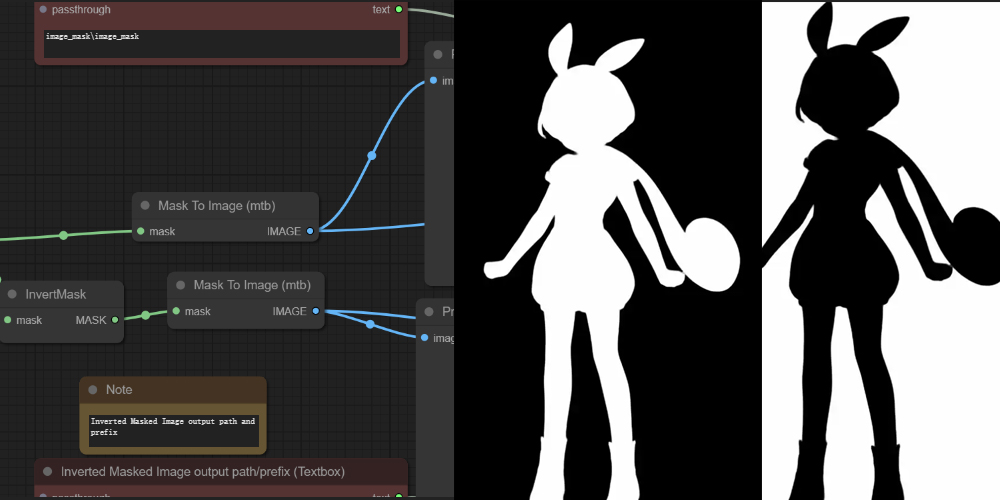Click IMAGE output port of lower Mask To Image node
The width and height of the screenshot is (1000, 500).
click(316, 311)
